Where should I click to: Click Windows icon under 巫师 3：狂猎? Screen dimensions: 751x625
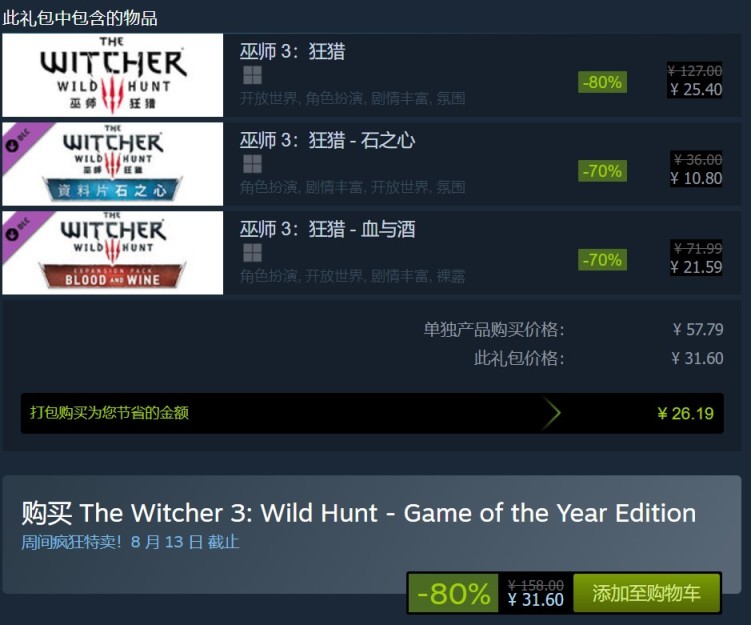click(x=252, y=75)
